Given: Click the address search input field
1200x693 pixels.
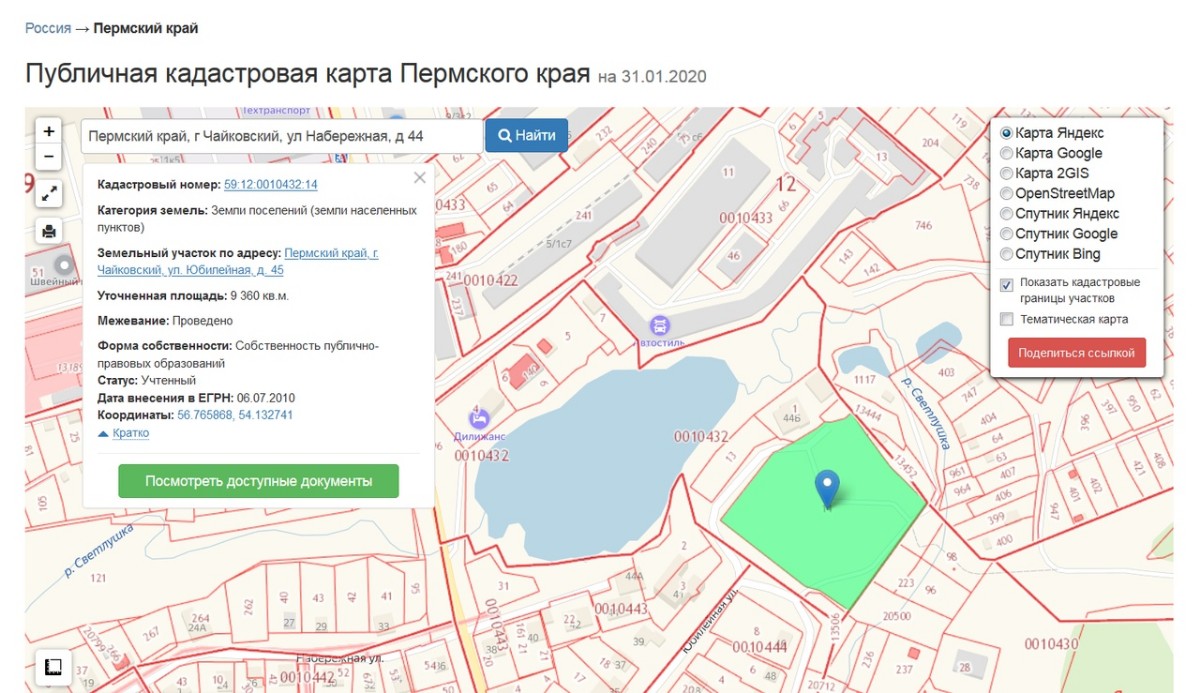Looking at the screenshot, I should (281, 136).
